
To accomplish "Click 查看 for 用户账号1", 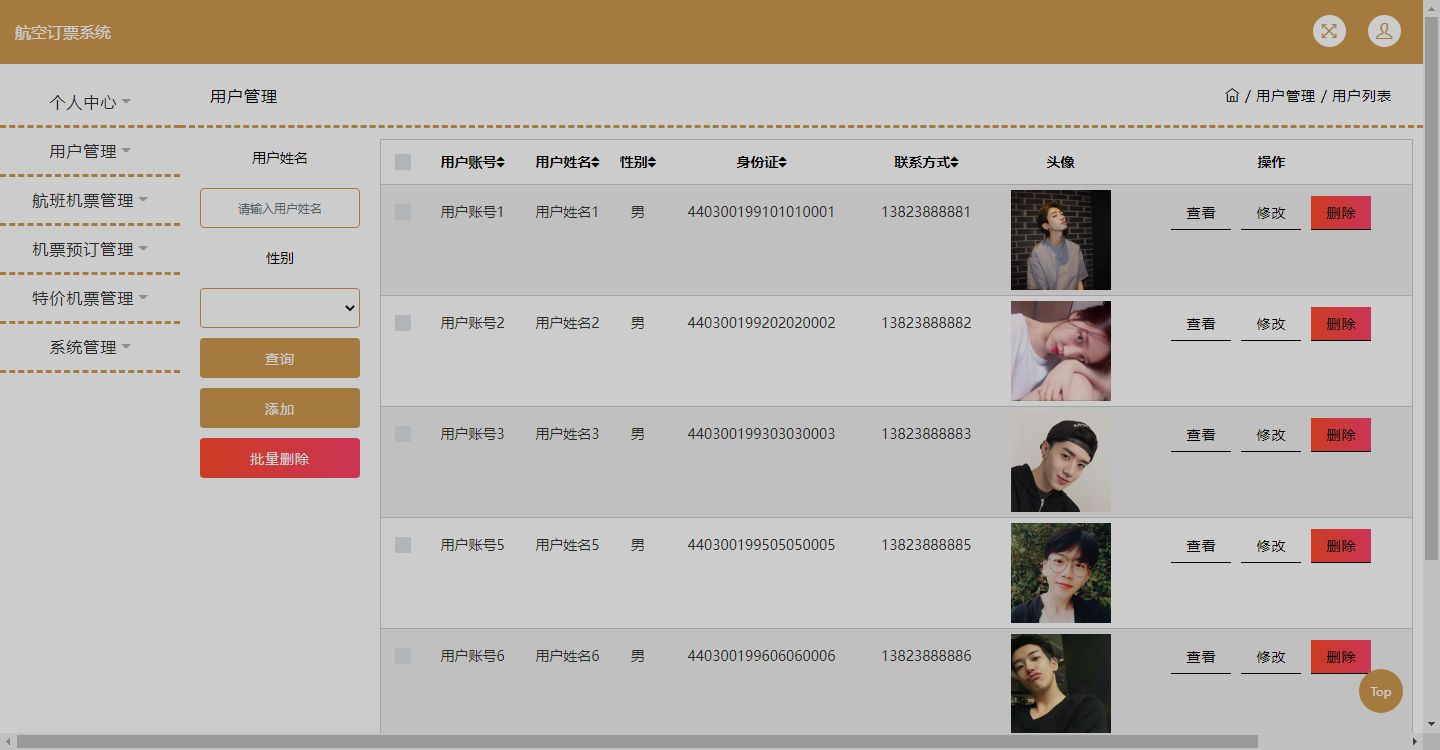I will coord(1201,213).
